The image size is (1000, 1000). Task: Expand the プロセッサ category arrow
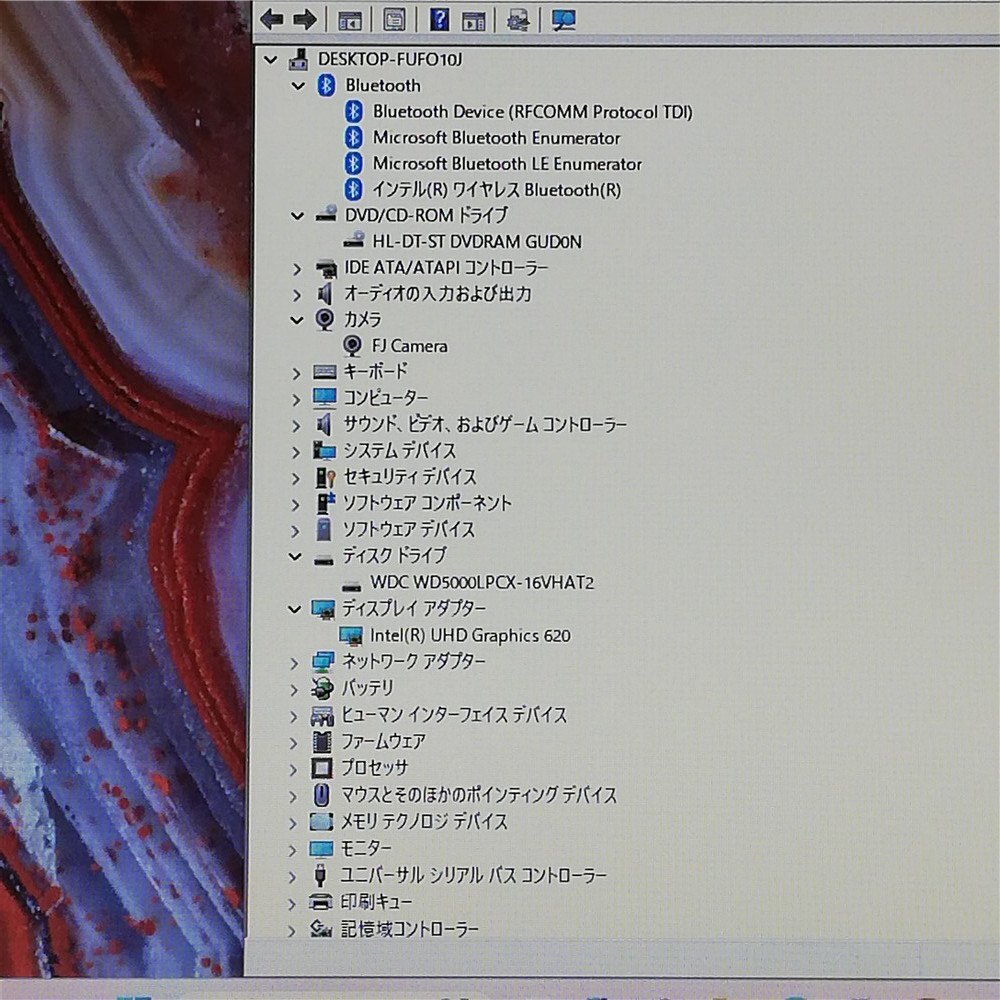[x=293, y=770]
